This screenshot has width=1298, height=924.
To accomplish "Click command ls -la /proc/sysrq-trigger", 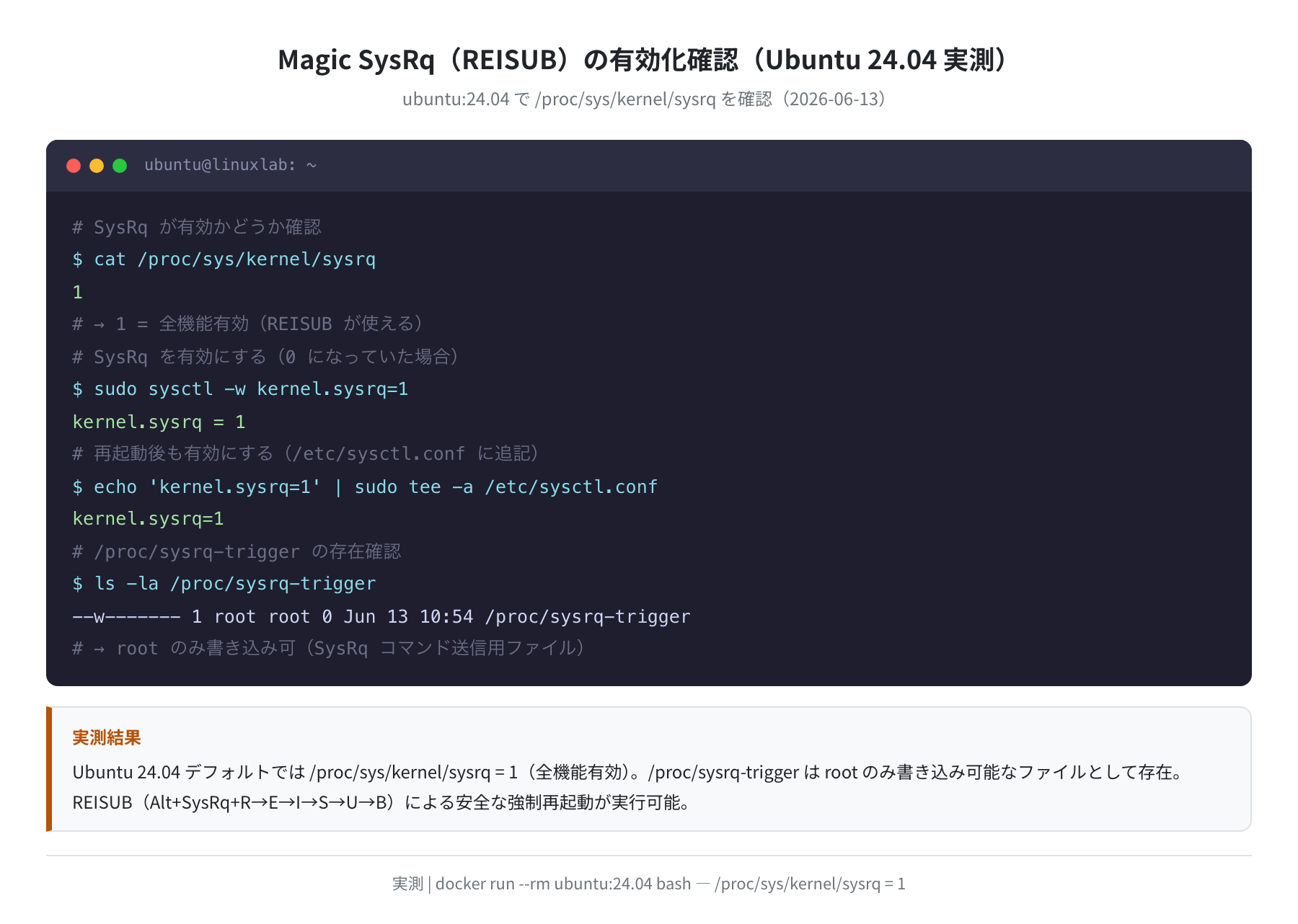I will coord(224,584).
